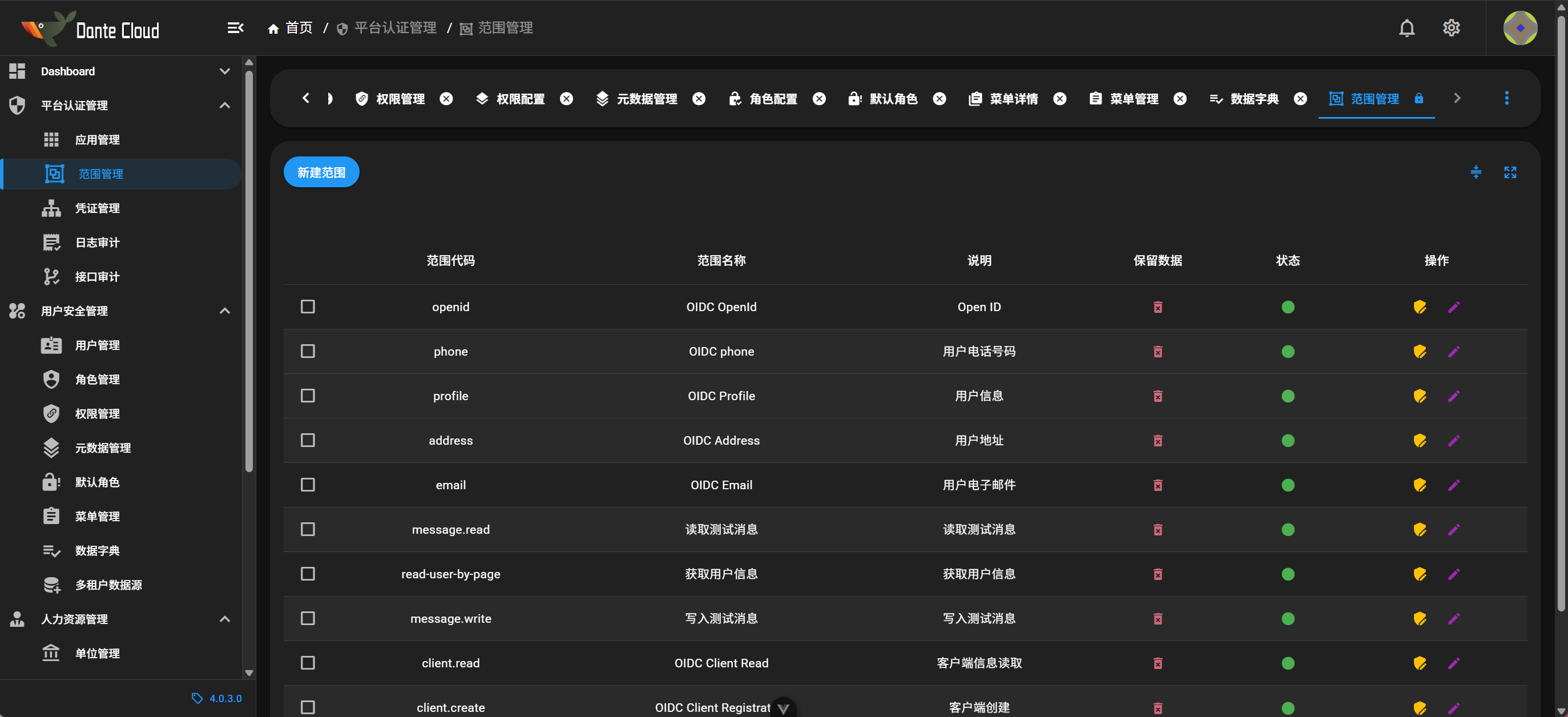The image size is (1568, 717).
Task: Expand the Dashboard sidebar section
Action: 224,71
